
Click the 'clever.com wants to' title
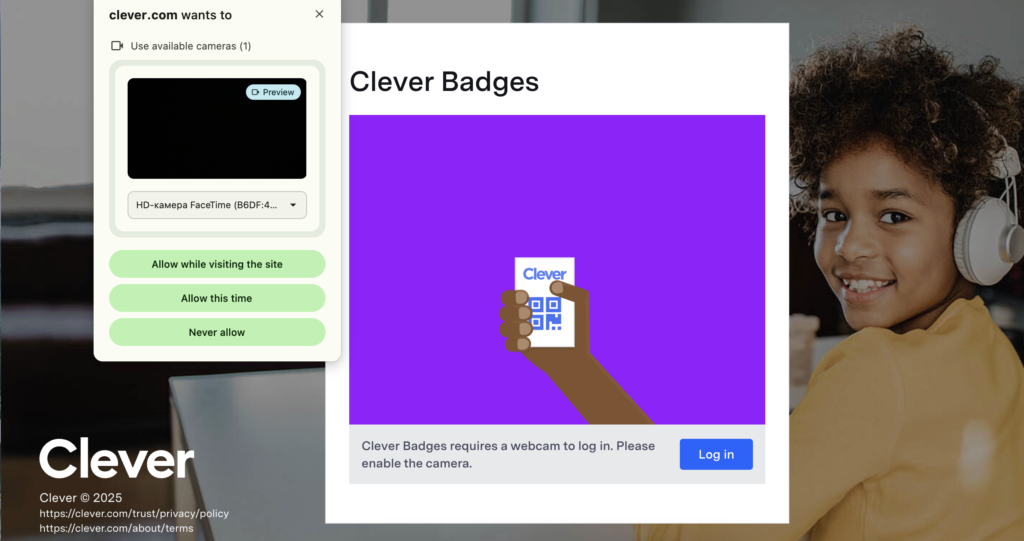[170, 15]
